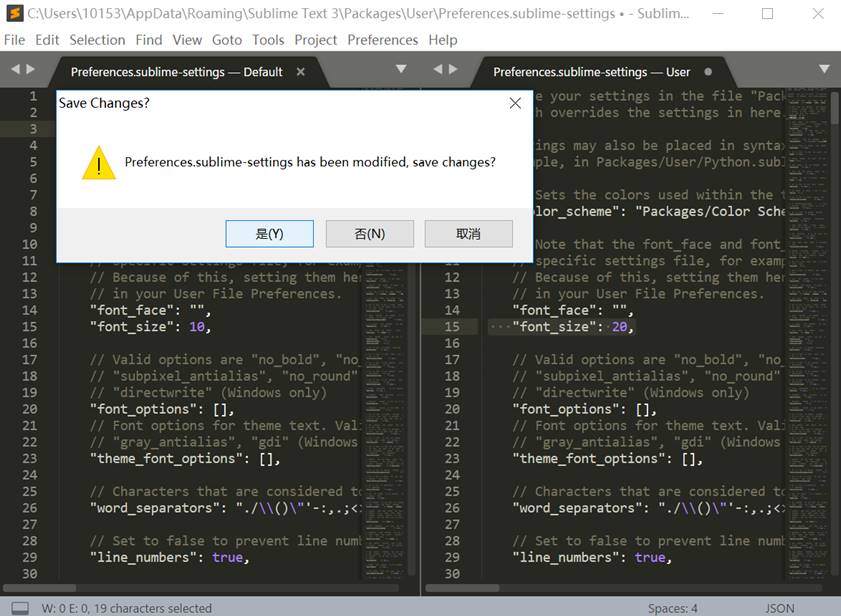This screenshot has width=841, height=616.
Task: Click 是(Y) to save changes
Action: [269, 233]
